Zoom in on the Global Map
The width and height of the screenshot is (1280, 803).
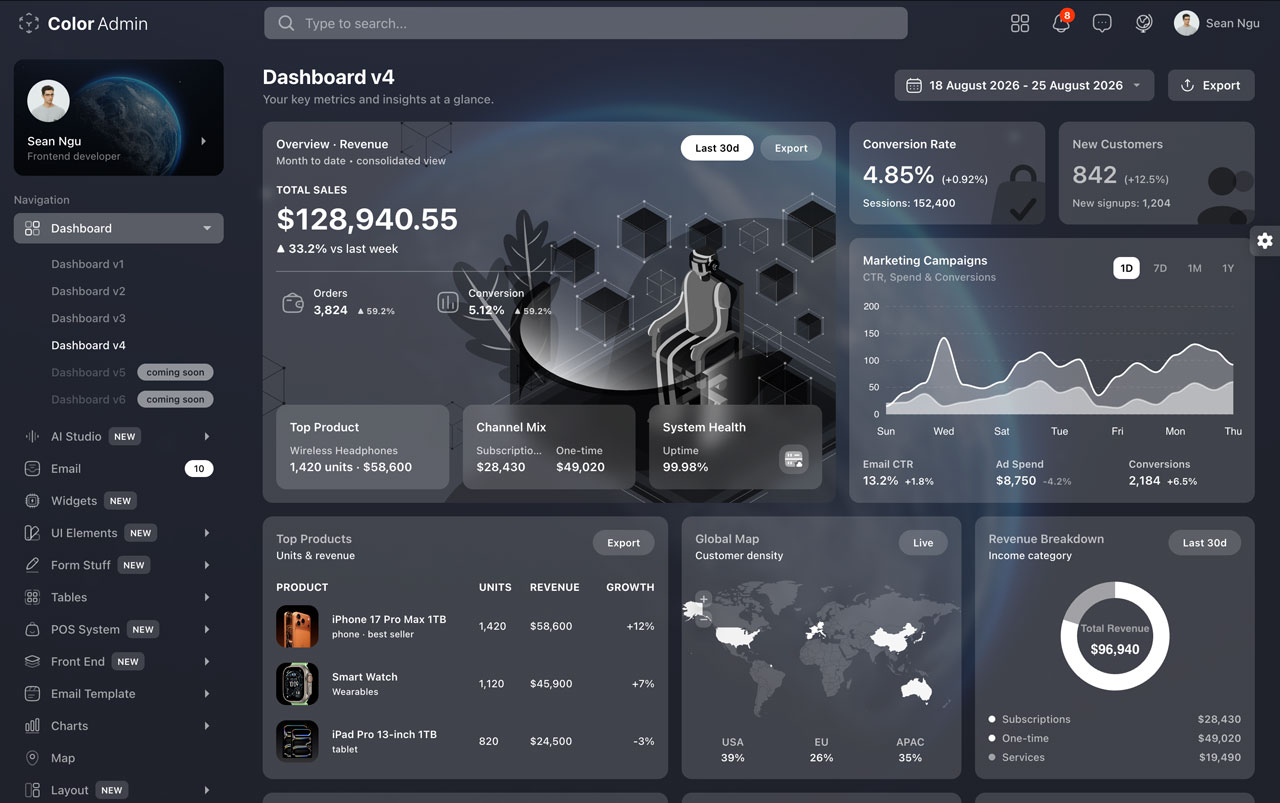tap(703, 599)
